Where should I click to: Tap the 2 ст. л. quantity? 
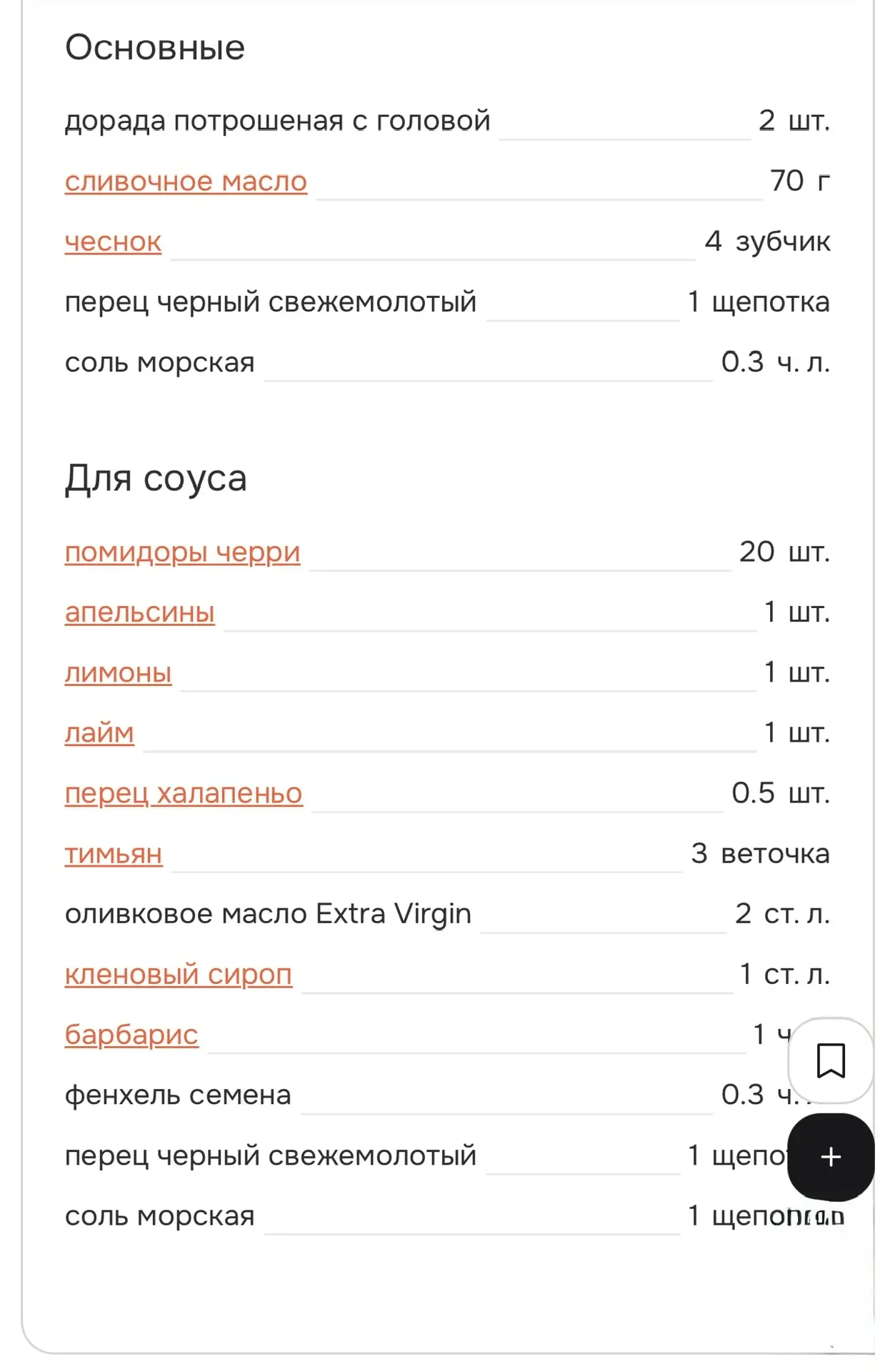[x=783, y=914]
